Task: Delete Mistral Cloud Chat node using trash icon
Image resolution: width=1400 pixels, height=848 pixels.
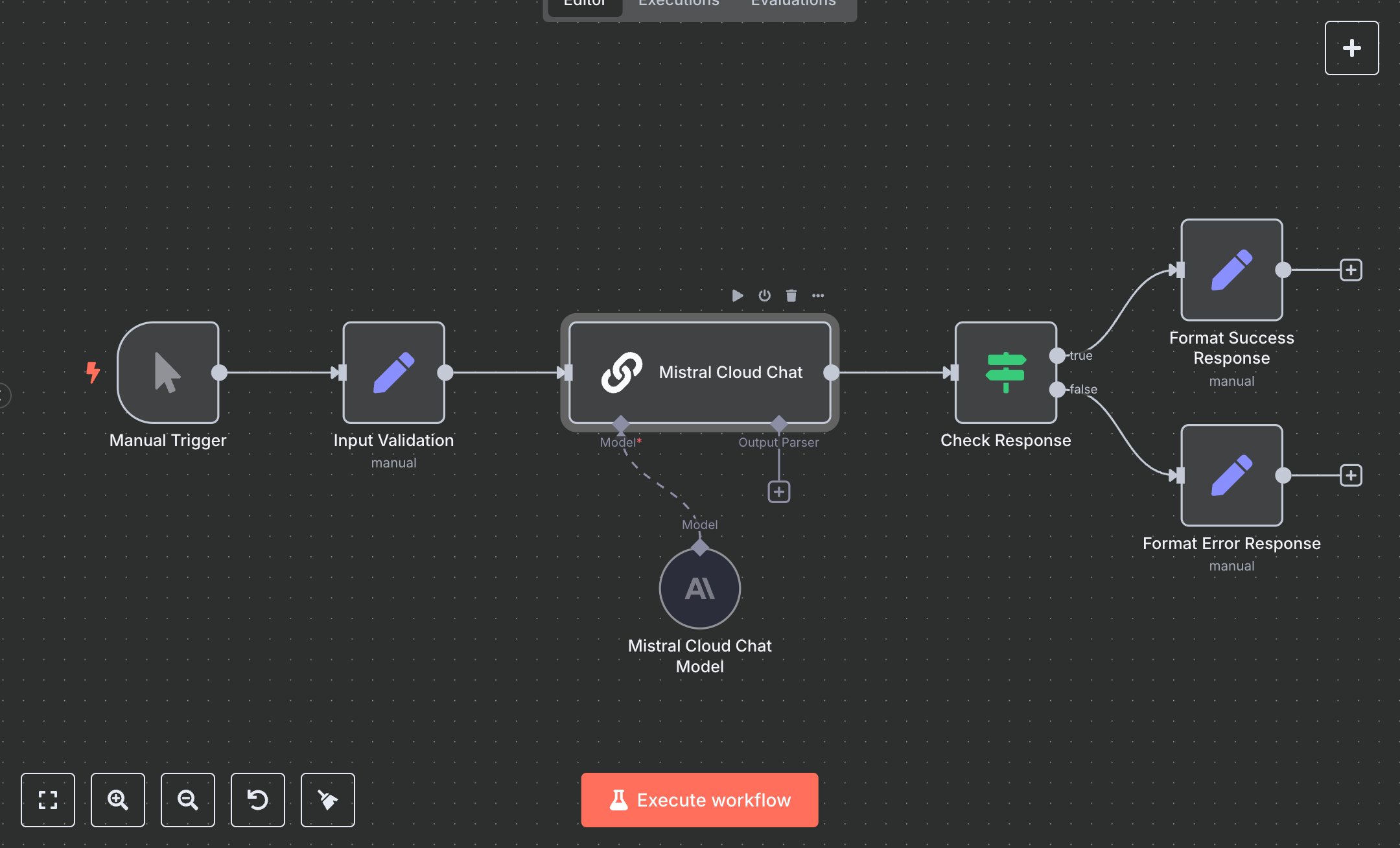Action: tap(791, 295)
